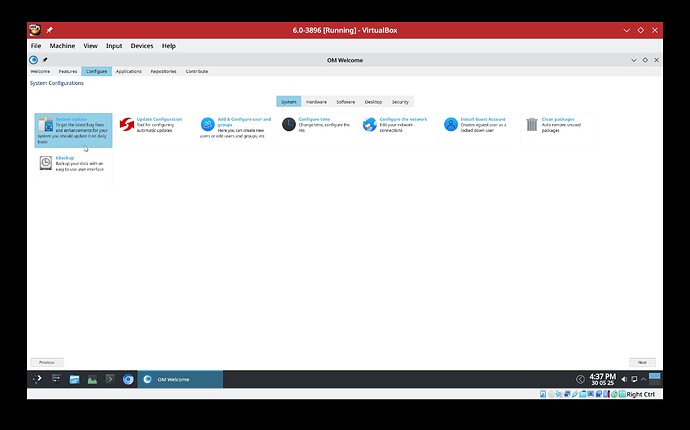Click the display icon in system tray
Viewport: 690px width, 430px height.
[634, 379]
